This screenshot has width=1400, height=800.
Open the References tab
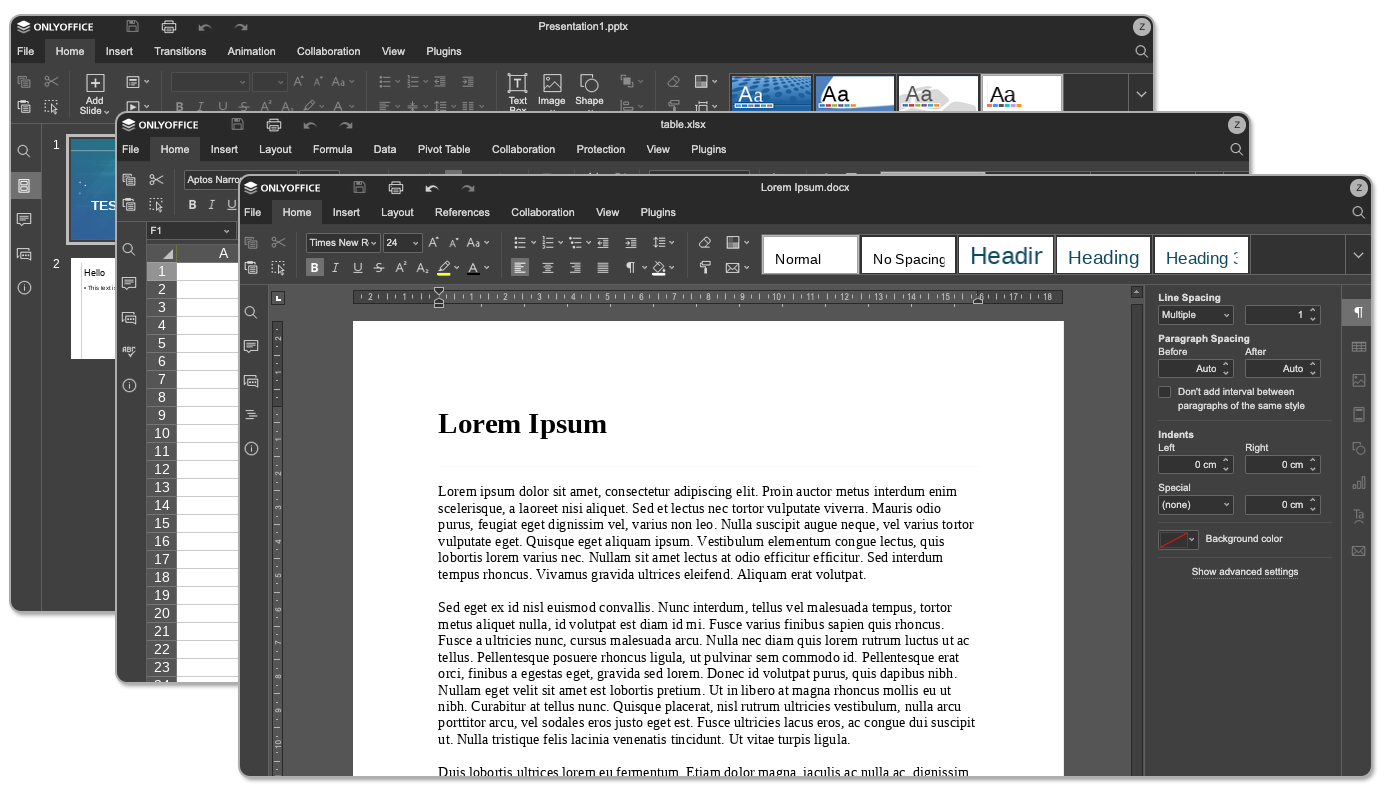[x=462, y=212]
